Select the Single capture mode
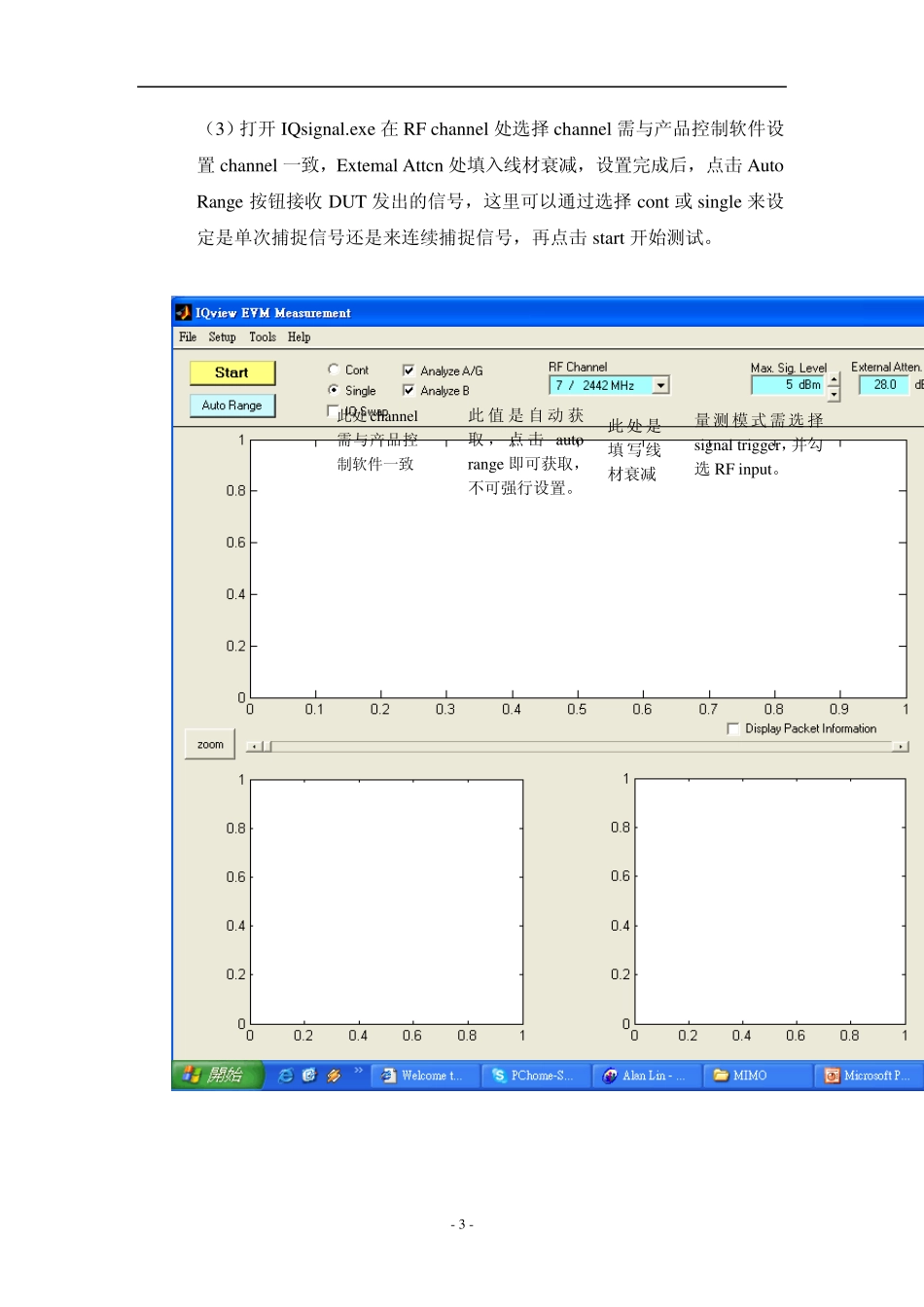924x1307 pixels. click(334, 390)
